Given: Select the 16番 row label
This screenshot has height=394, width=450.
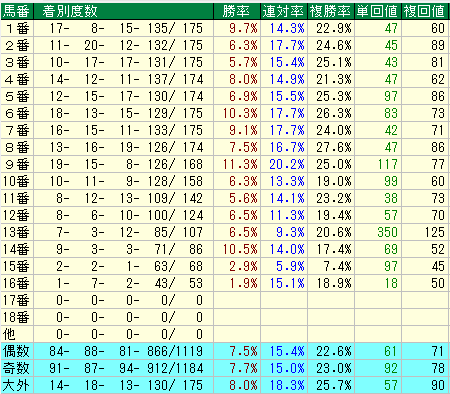Looking at the screenshot, I should [16, 284].
